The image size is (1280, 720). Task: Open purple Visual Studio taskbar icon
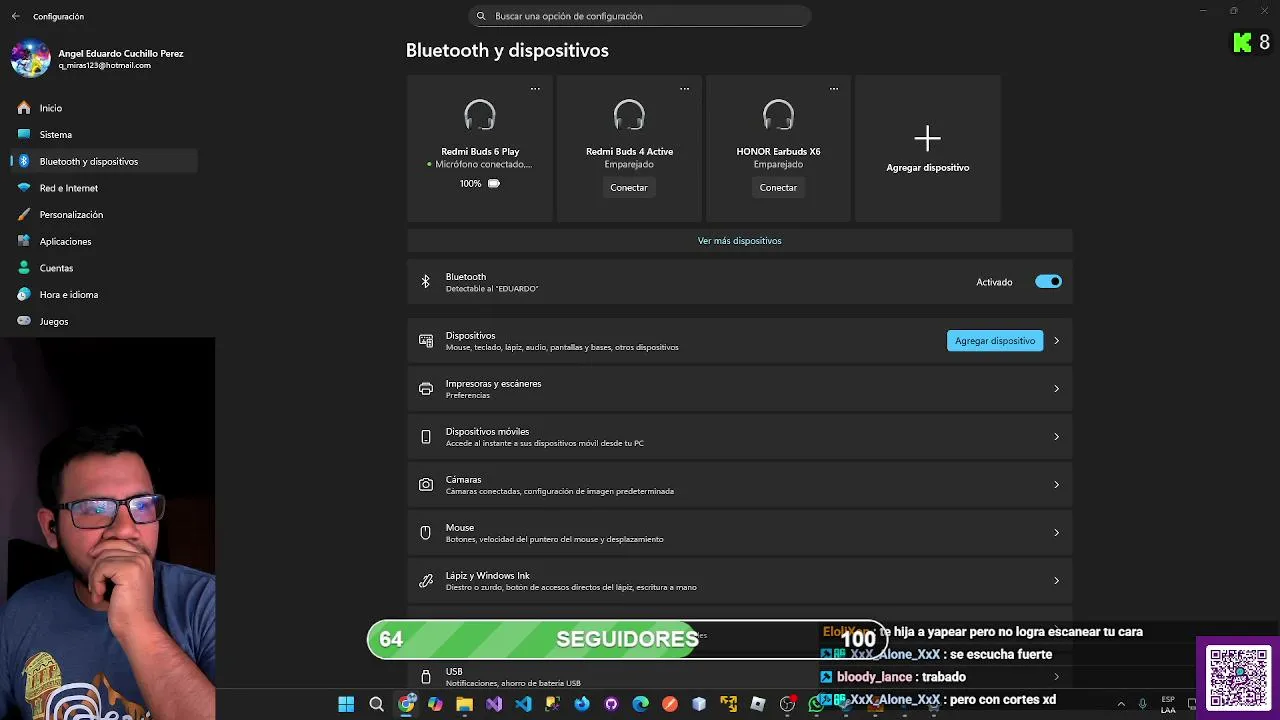tap(494, 704)
